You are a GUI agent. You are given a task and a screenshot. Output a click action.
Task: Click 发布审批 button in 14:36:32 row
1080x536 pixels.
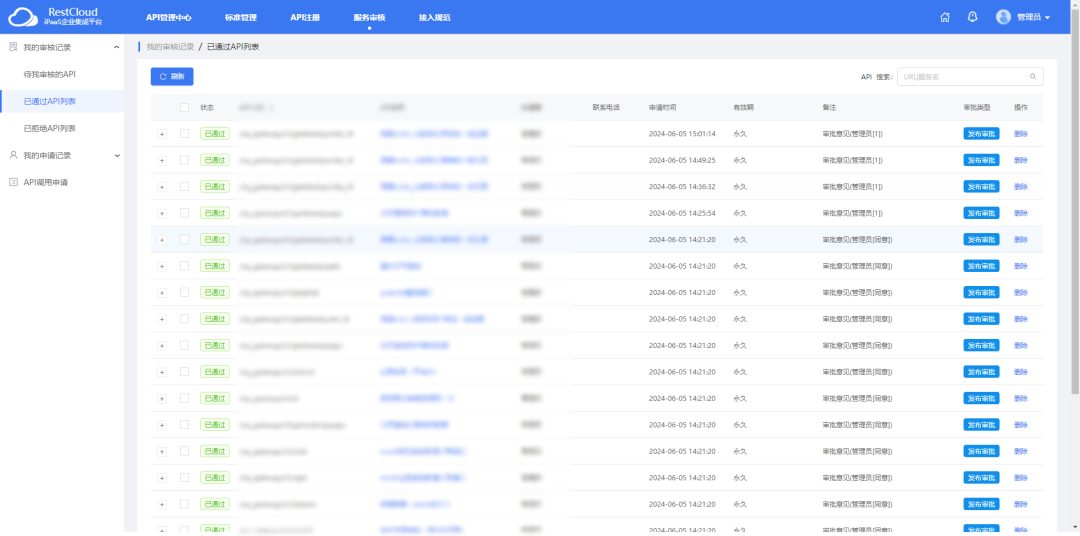[981, 187]
